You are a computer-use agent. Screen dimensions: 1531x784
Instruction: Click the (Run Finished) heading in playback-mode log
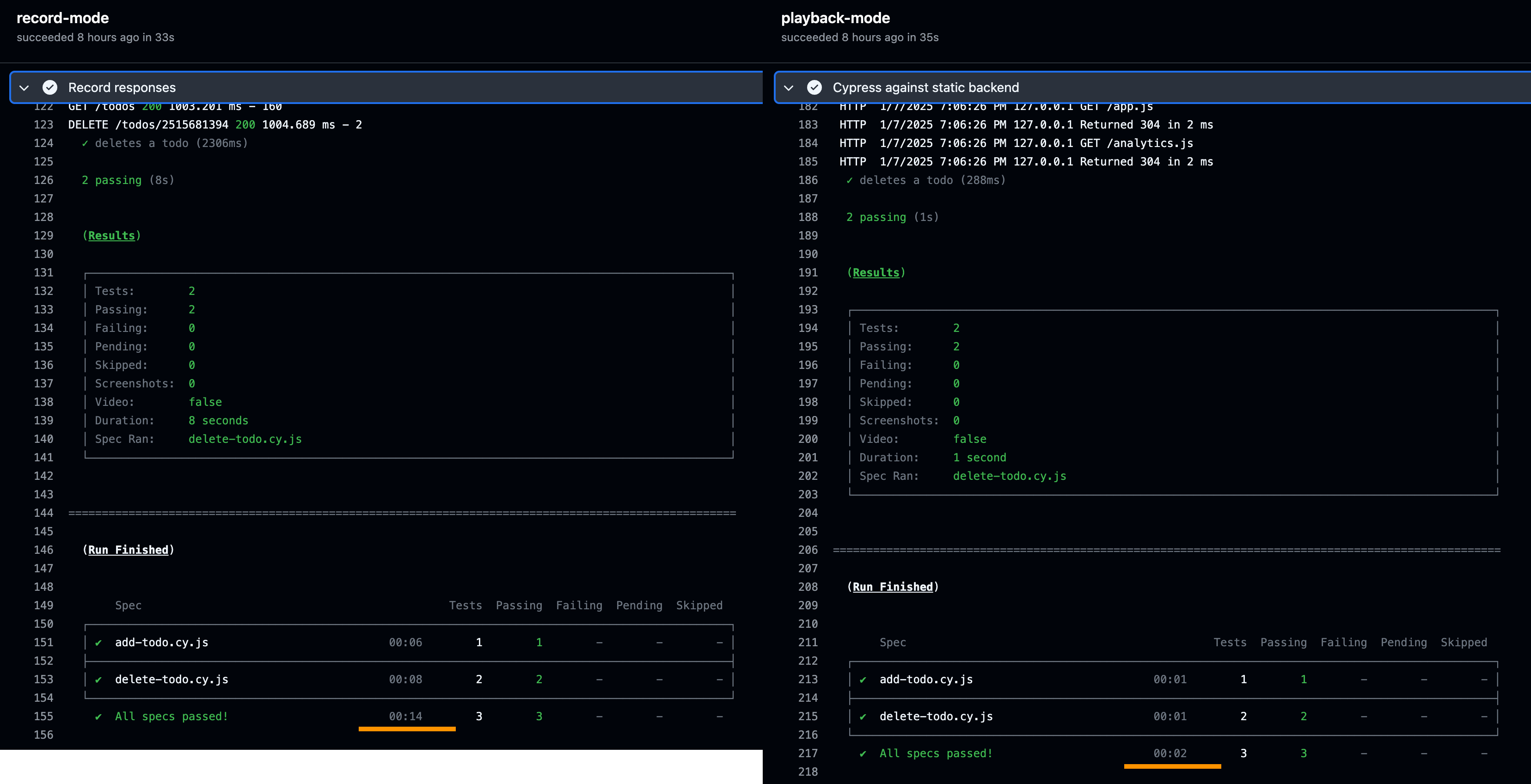(x=893, y=587)
